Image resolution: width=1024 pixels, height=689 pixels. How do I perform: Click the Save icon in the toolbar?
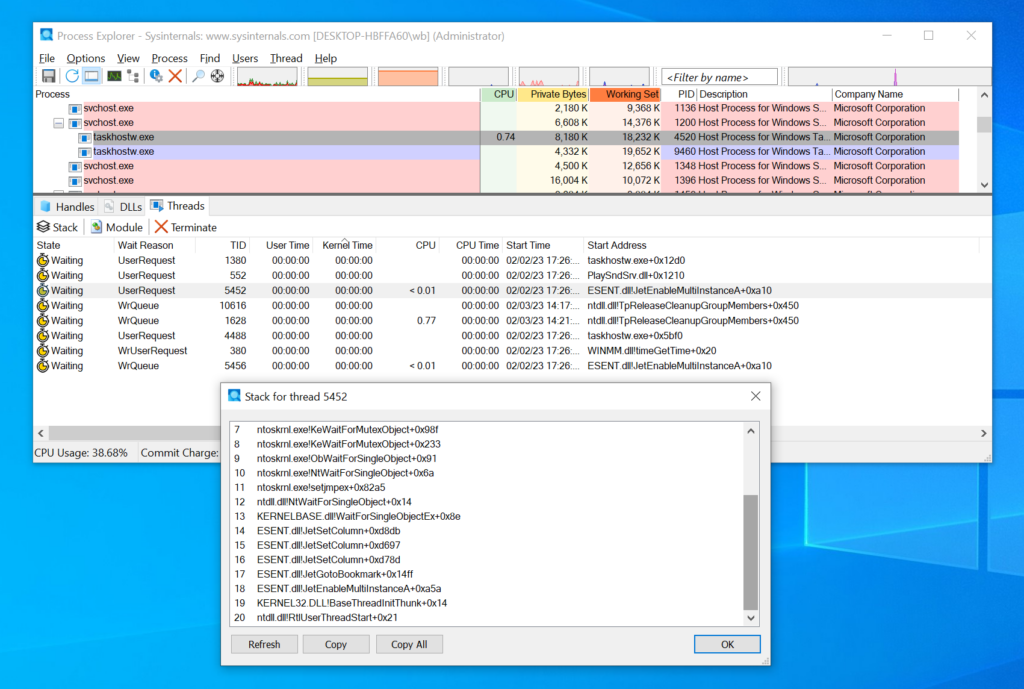48,76
